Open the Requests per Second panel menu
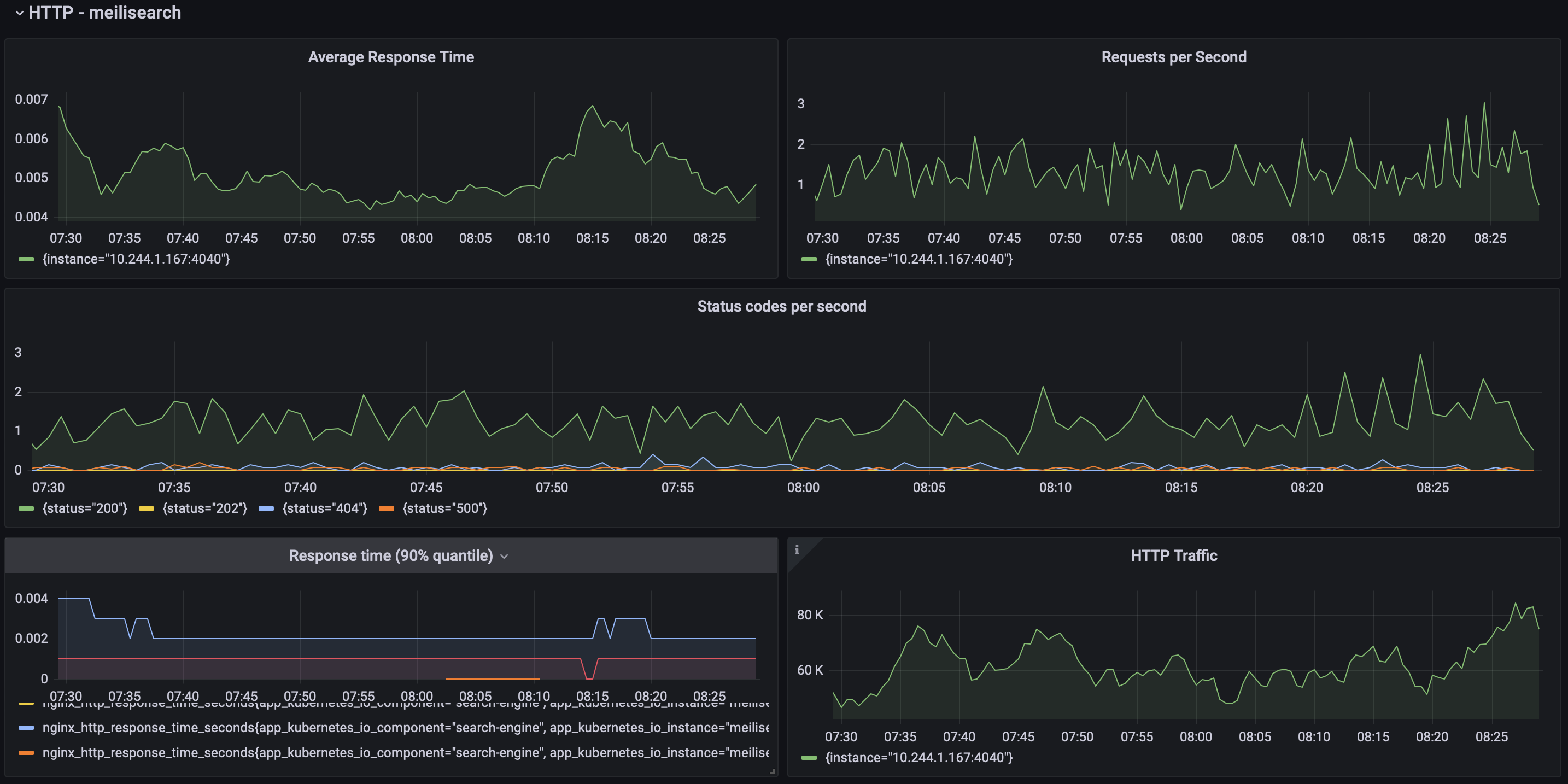This screenshot has width=1568, height=784. click(1173, 57)
